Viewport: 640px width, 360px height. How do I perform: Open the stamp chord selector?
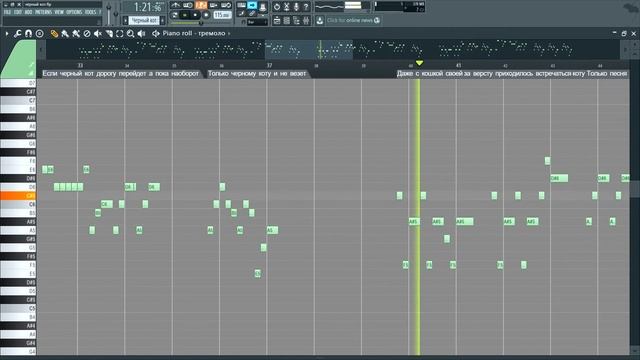(x=39, y=33)
